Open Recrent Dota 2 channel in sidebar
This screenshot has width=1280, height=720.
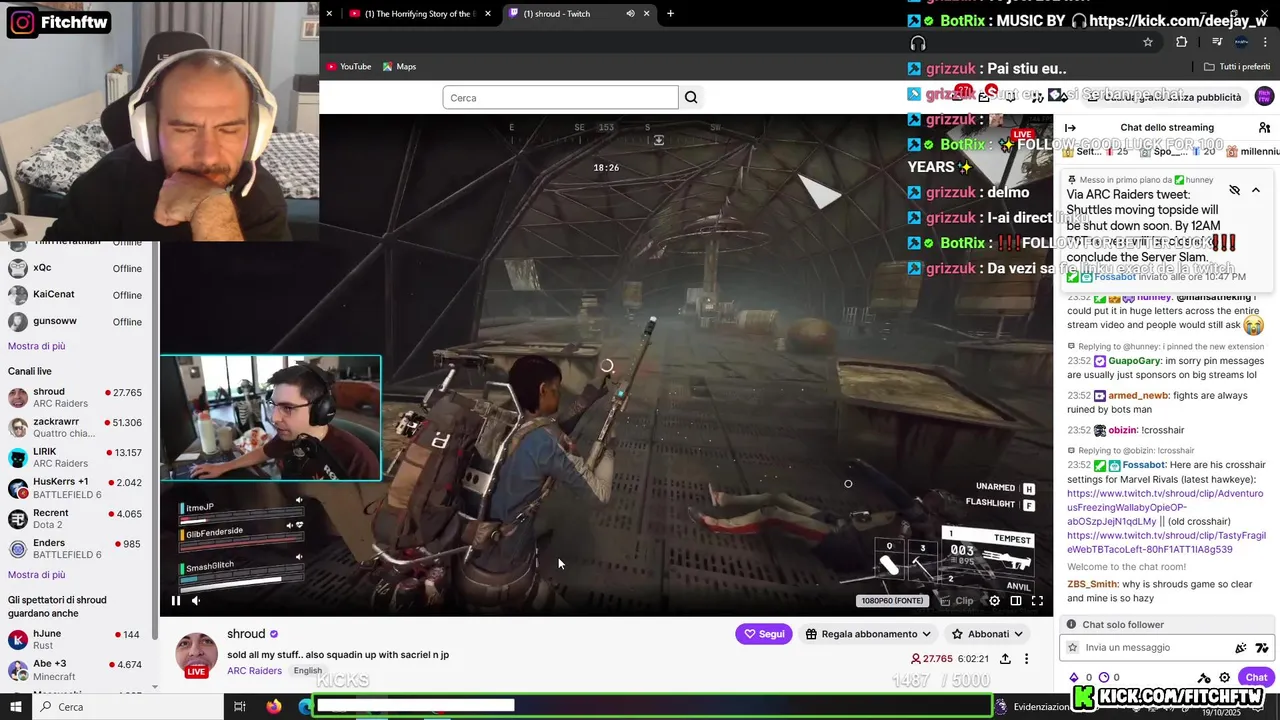[75, 519]
